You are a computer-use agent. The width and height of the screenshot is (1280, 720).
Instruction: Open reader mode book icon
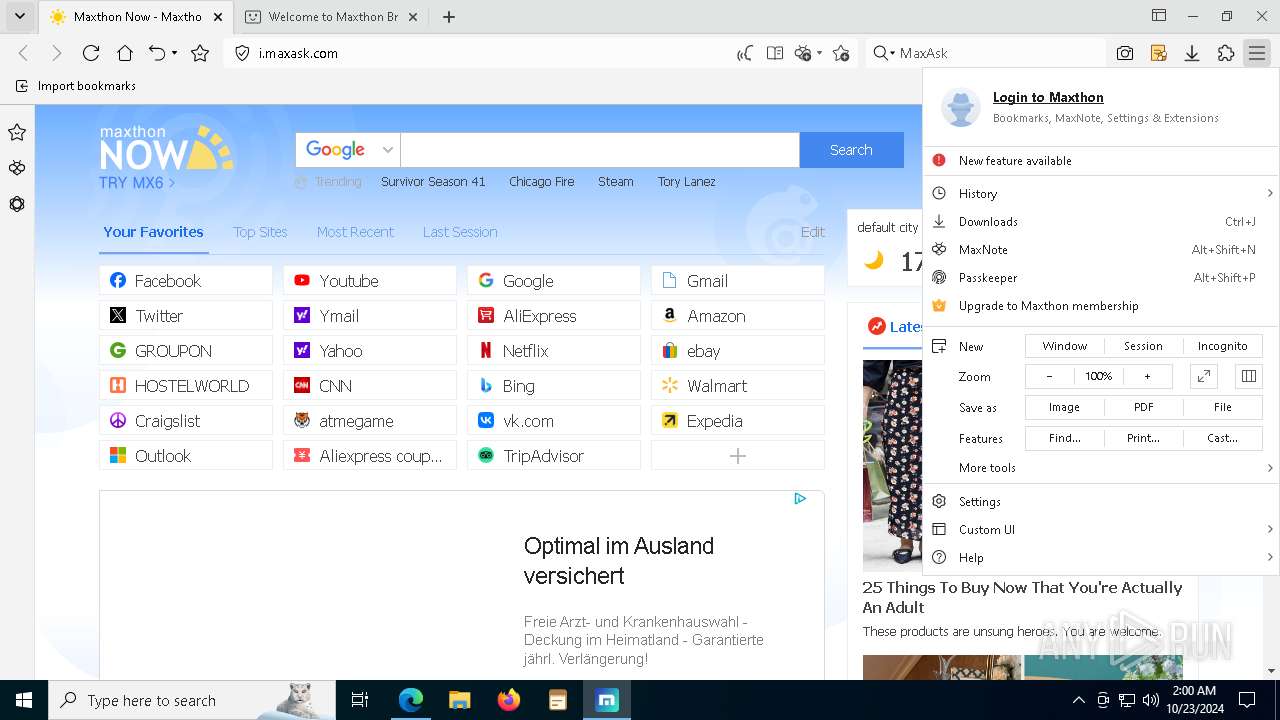775,53
